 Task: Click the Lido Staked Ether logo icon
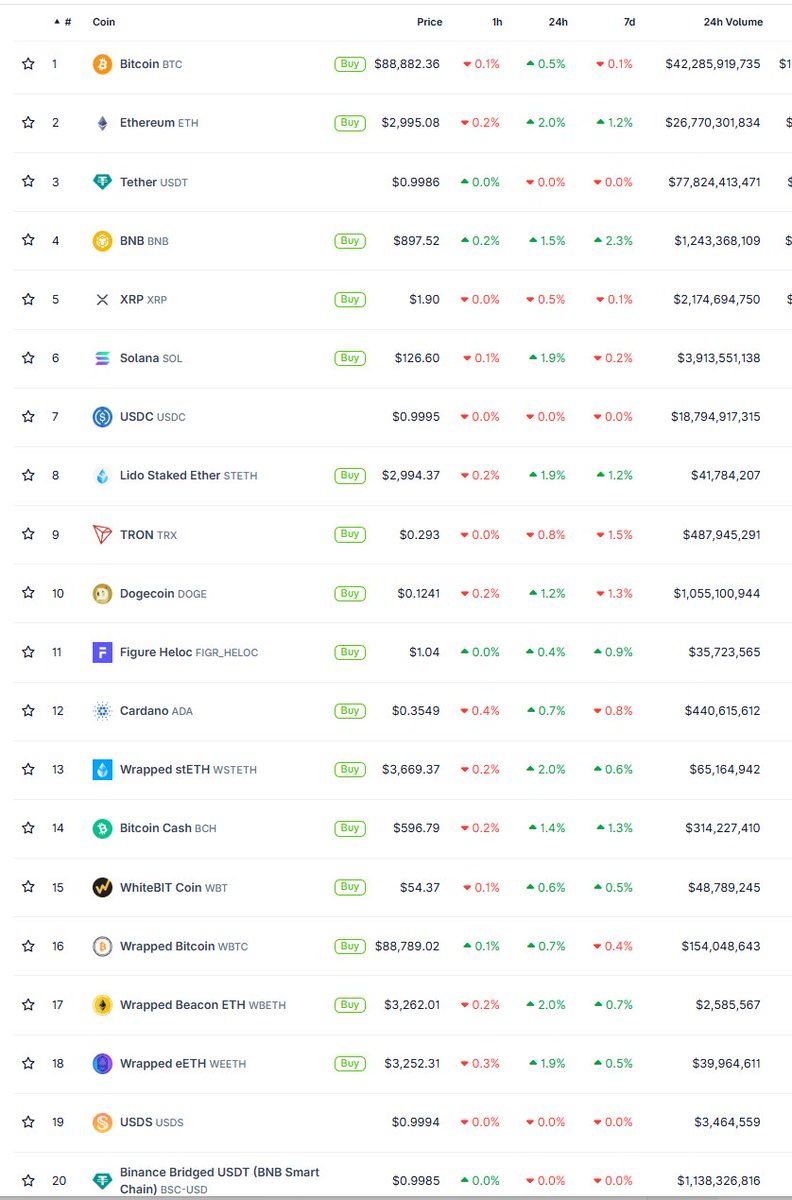pos(102,476)
